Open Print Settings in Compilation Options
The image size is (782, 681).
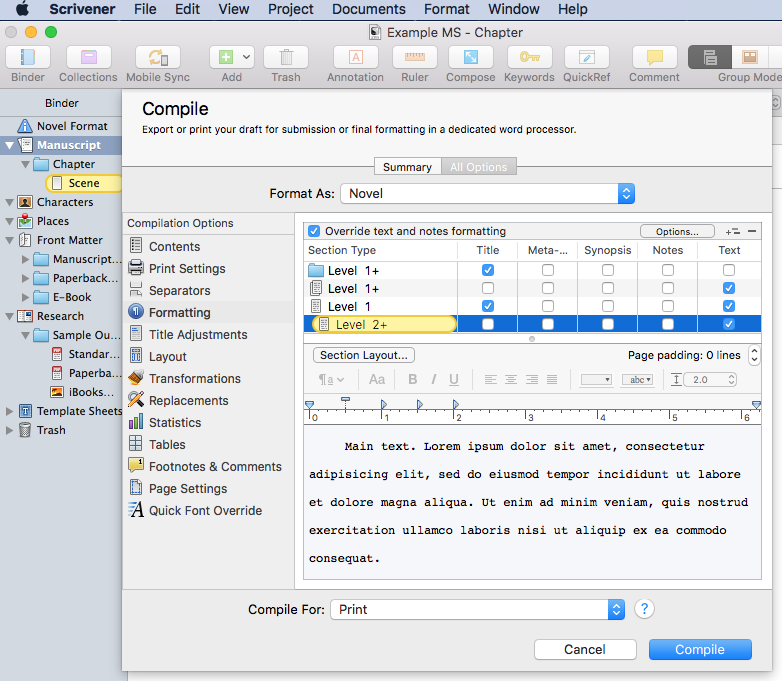pyautogui.click(x=187, y=268)
